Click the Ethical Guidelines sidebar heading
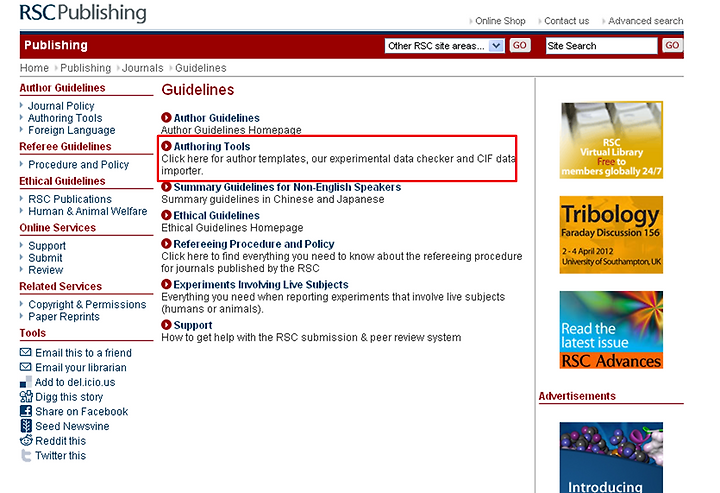Image resolution: width=720 pixels, height=493 pixels. pyautogui.click(x=62, y=181)
